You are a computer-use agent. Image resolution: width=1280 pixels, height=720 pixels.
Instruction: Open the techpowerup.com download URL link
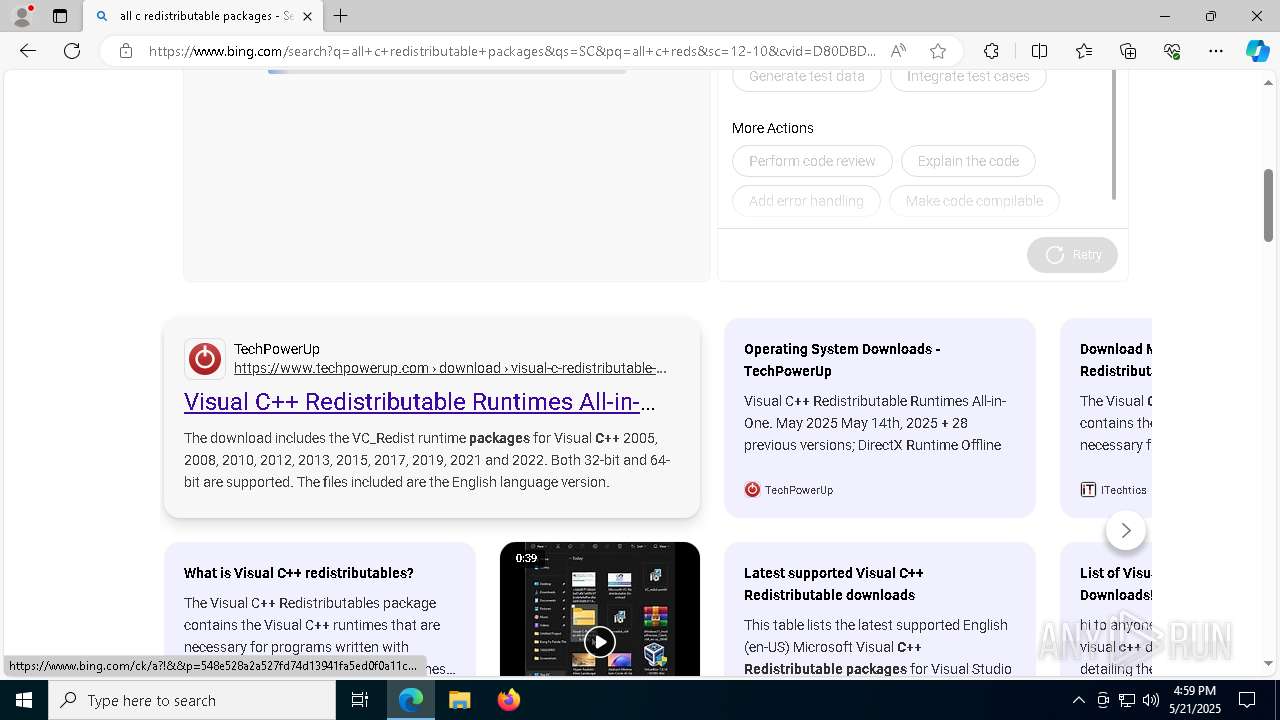[x=450, y=368]
